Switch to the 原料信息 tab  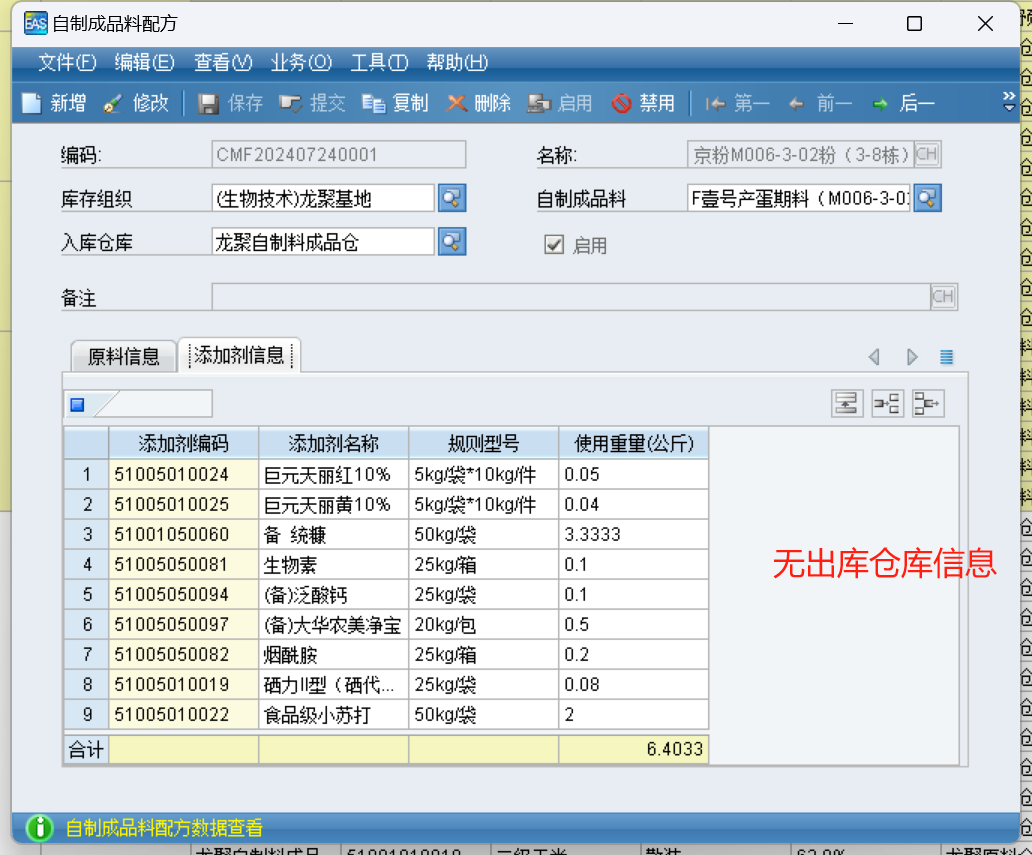click(x=124, y=356)
